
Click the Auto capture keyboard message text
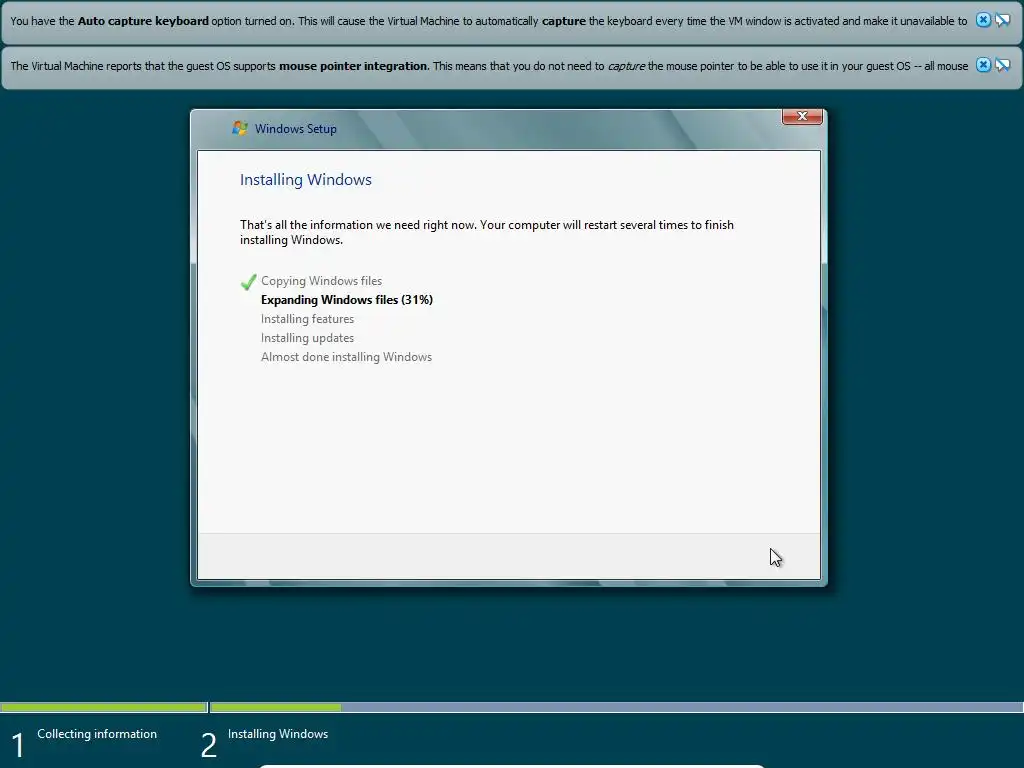488,21
